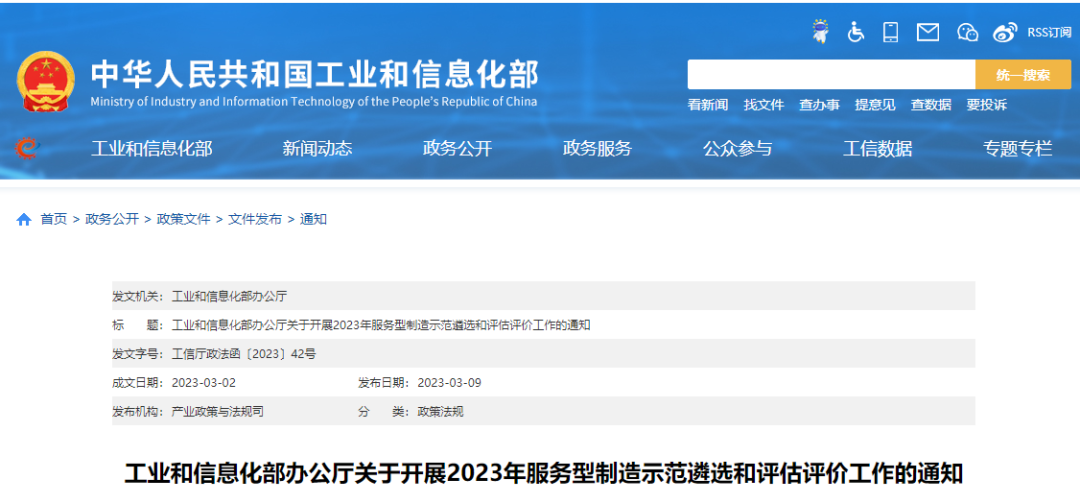Click the 统一搜索 search button

(1023, 75)
